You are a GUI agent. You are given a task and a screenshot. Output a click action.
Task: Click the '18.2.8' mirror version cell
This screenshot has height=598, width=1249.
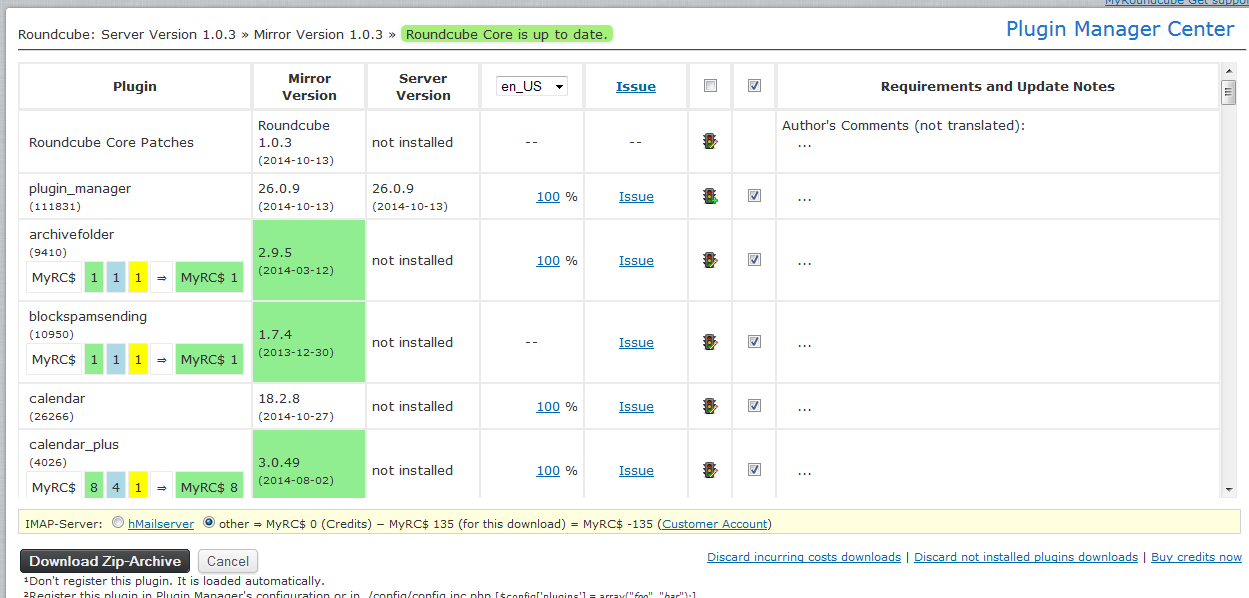click(309, 406)
